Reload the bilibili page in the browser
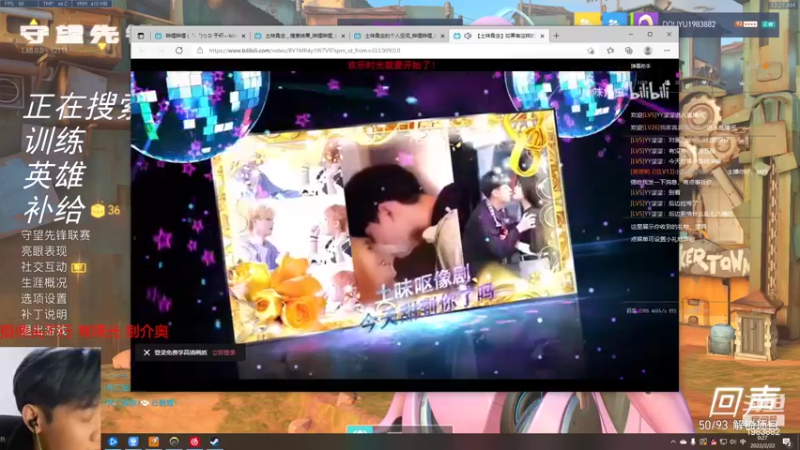Screen dimensions: 800x450 click(179, 51)
